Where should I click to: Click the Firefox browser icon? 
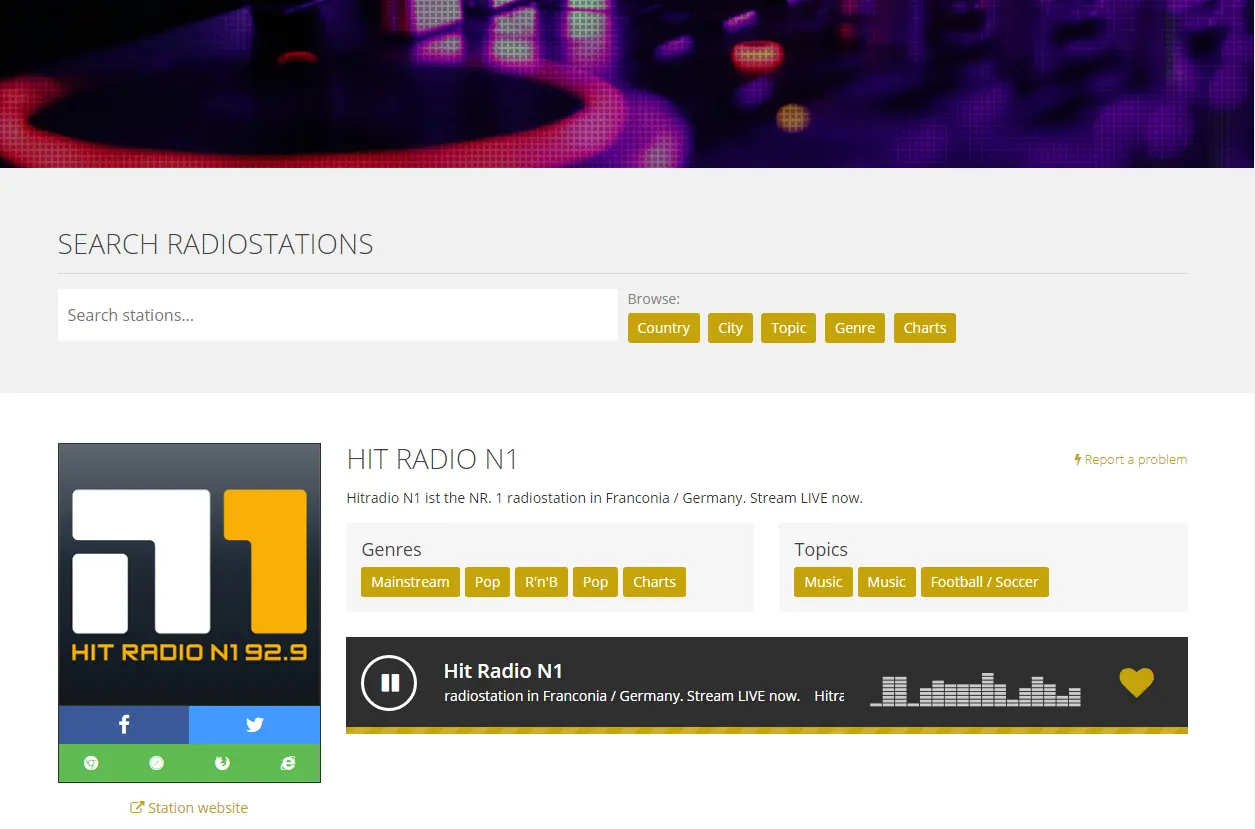point(222,763)
